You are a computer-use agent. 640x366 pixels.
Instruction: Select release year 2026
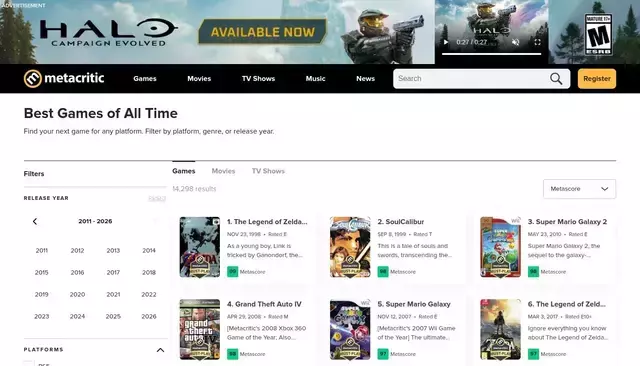tap(149, 317)
